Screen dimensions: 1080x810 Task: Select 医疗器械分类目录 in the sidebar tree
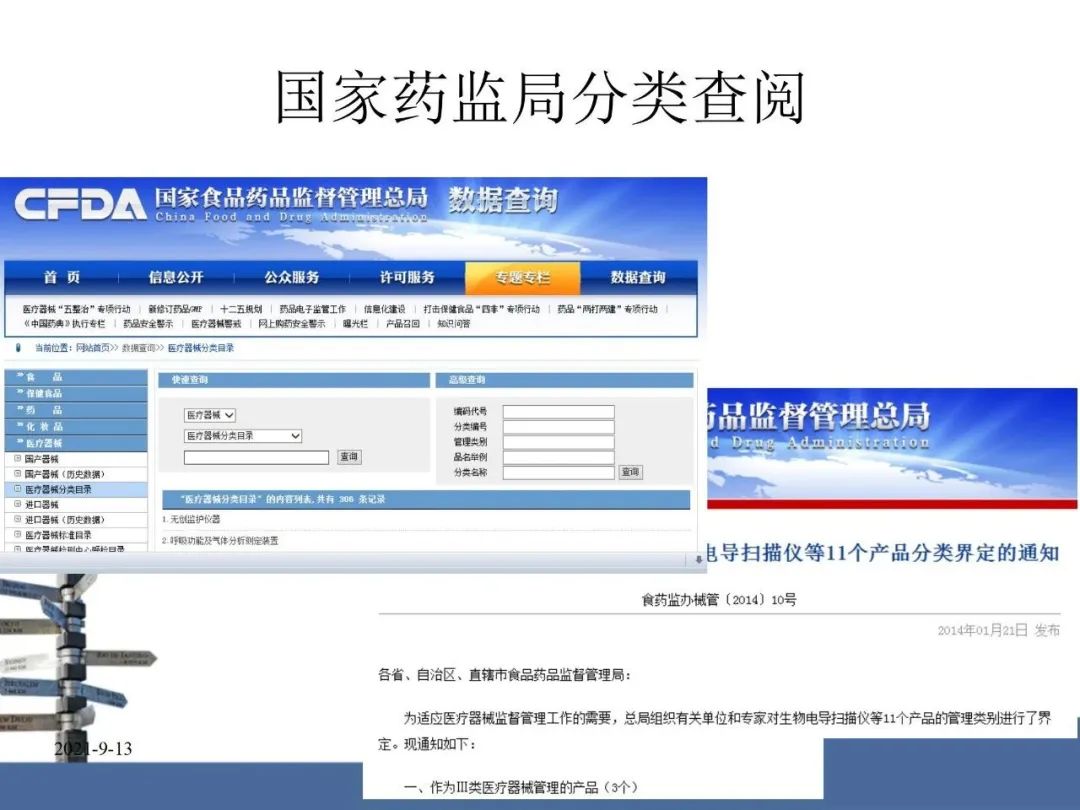click(x=59, y=489)
